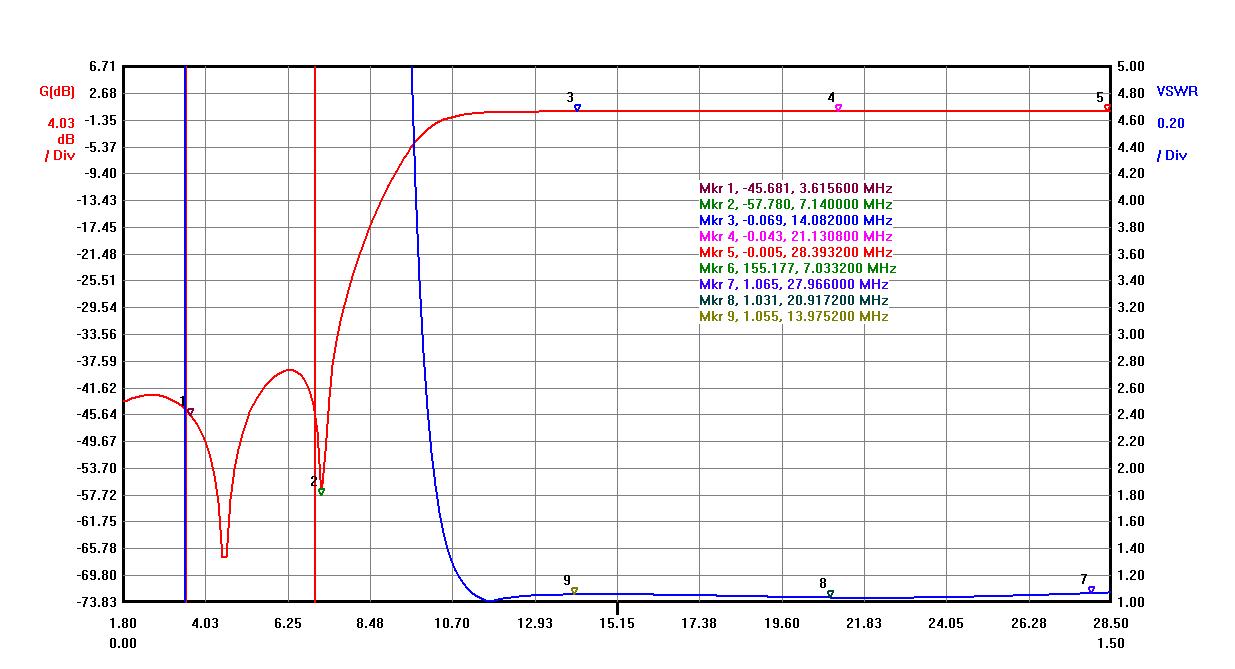Click the 0.20 / Div VSWR scale label
1235x669 pixels.
[x=1170, y=139]
